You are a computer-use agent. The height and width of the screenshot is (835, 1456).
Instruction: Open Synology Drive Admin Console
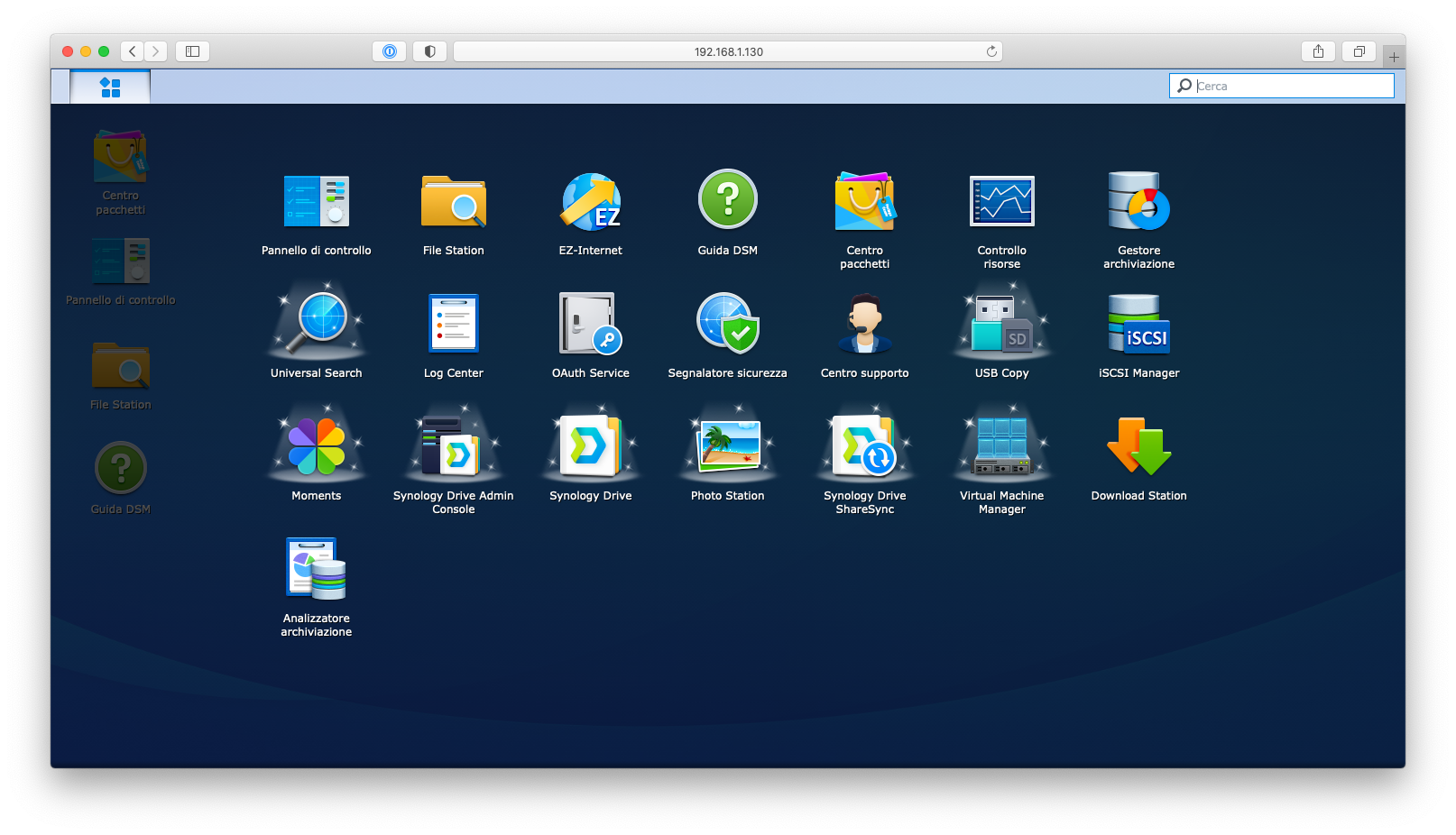[x=453, y=447]
